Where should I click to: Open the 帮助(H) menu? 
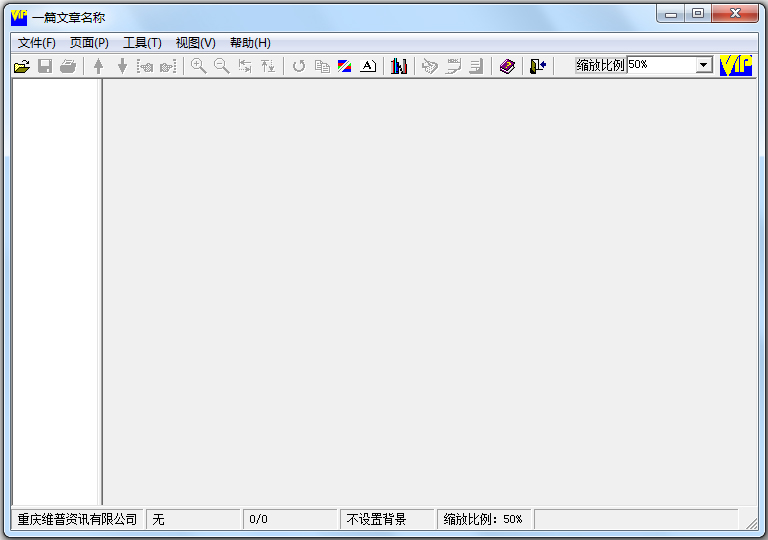click(250, 43)
